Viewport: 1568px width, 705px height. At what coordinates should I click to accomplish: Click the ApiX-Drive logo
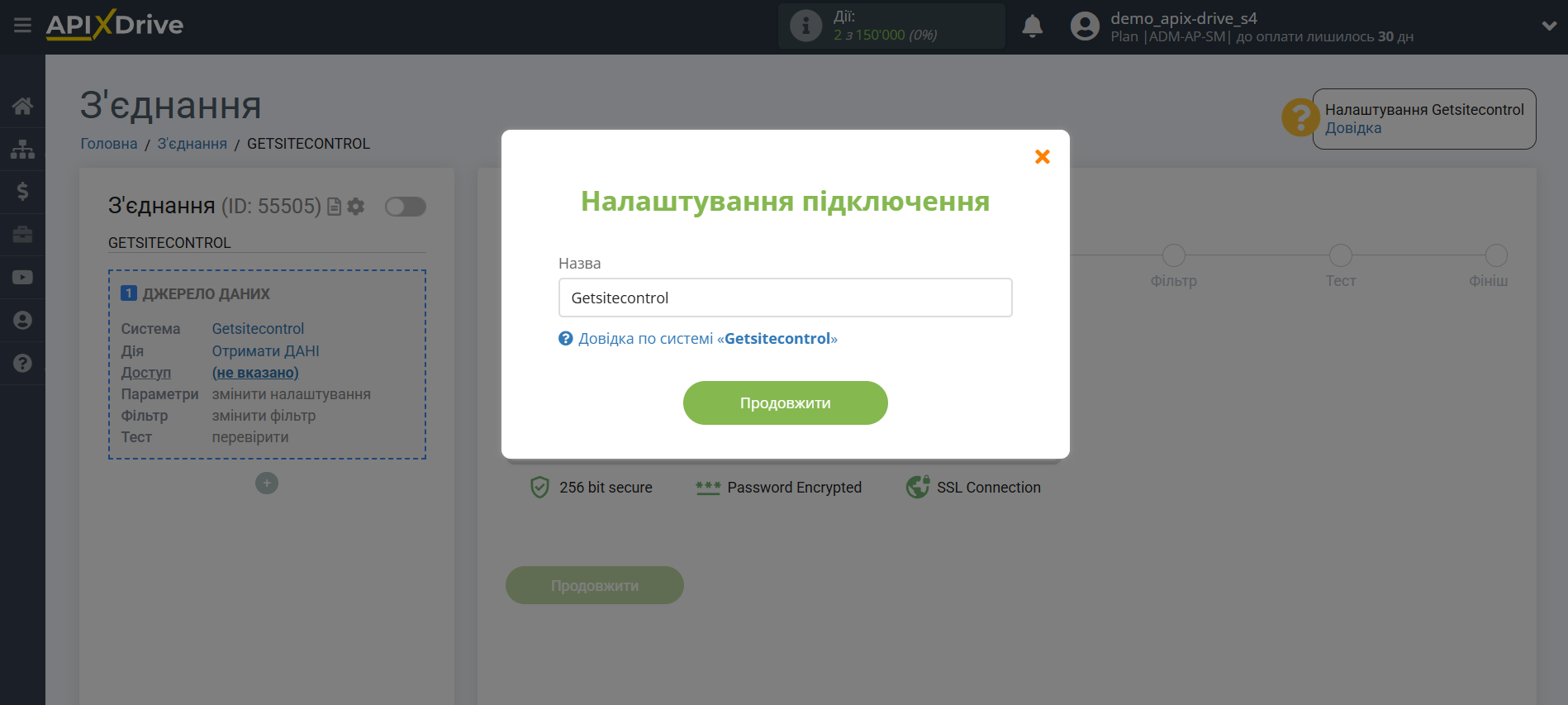(115, 25)
